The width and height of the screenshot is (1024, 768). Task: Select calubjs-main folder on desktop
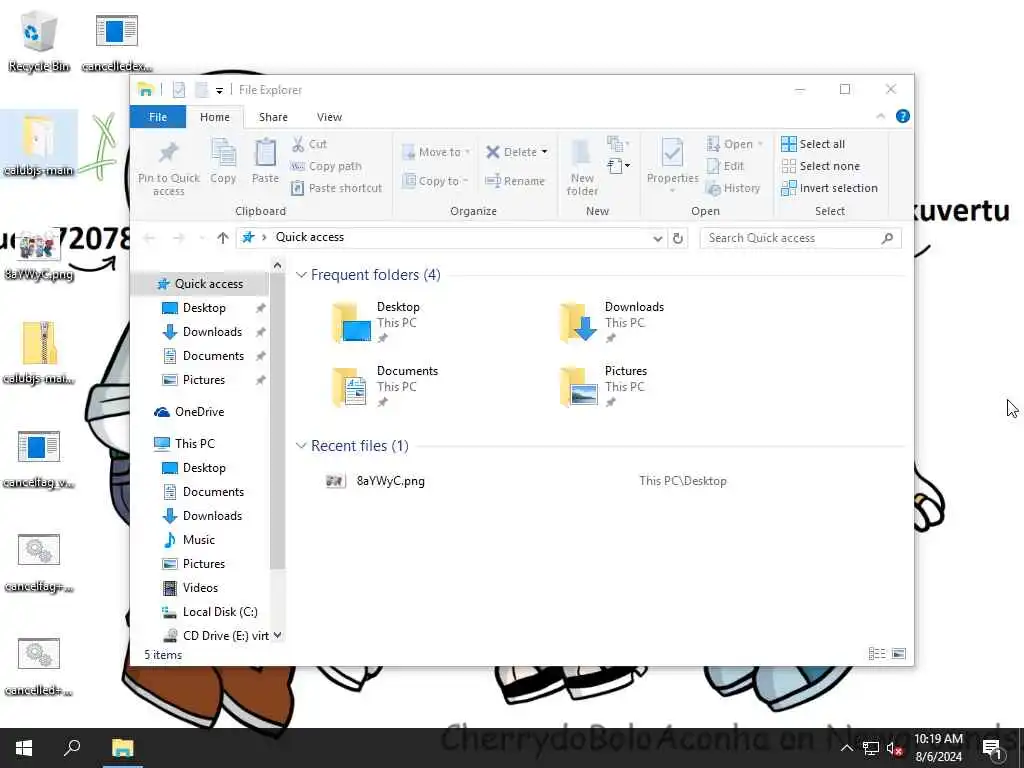[x=39, y=146]
